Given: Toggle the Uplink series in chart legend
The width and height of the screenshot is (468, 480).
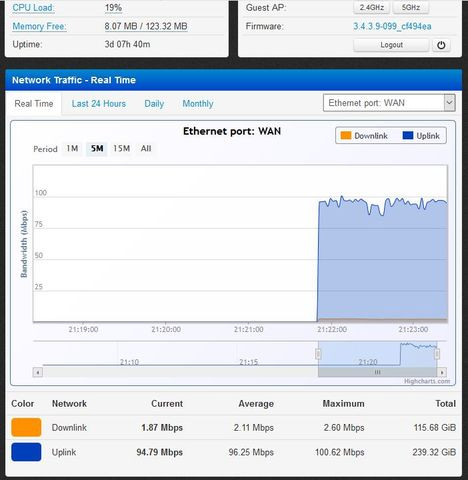Looking at the screenshot, I should [x=421, y=136].
